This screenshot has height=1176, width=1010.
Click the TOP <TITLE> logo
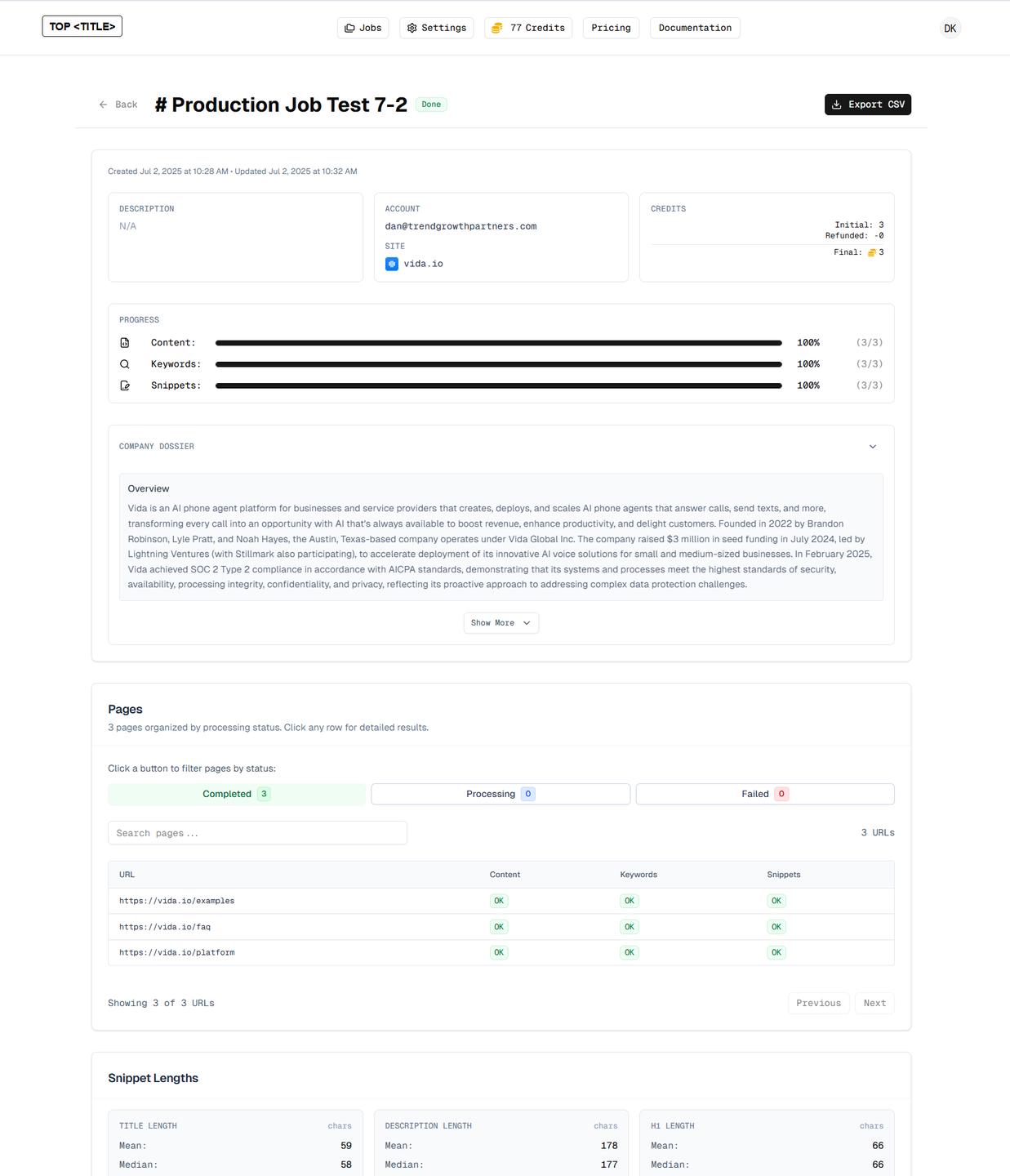point(82,26)
